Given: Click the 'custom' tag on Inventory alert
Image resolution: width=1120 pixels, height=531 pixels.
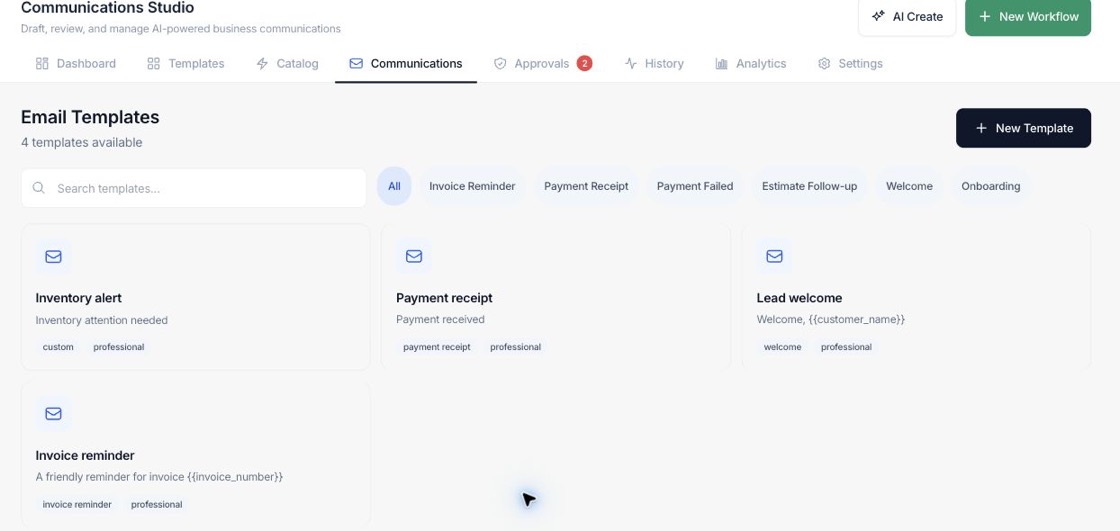Looking at the screenshot, I should click(58, 347).
